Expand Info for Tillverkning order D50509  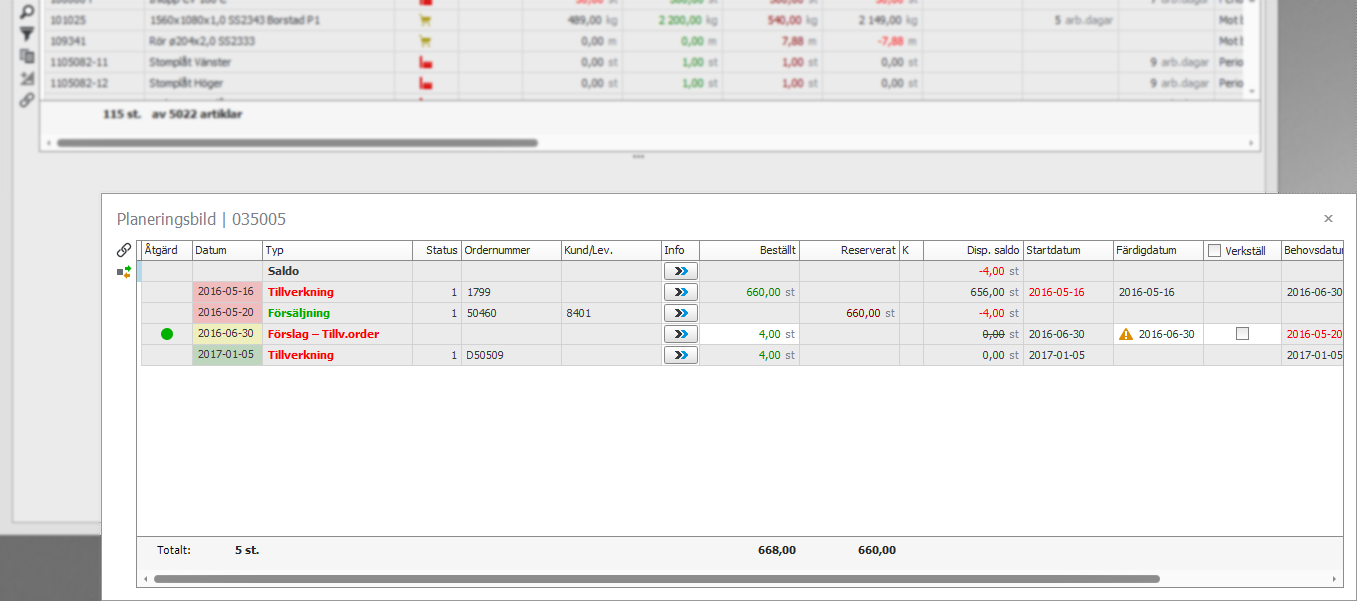681,355
